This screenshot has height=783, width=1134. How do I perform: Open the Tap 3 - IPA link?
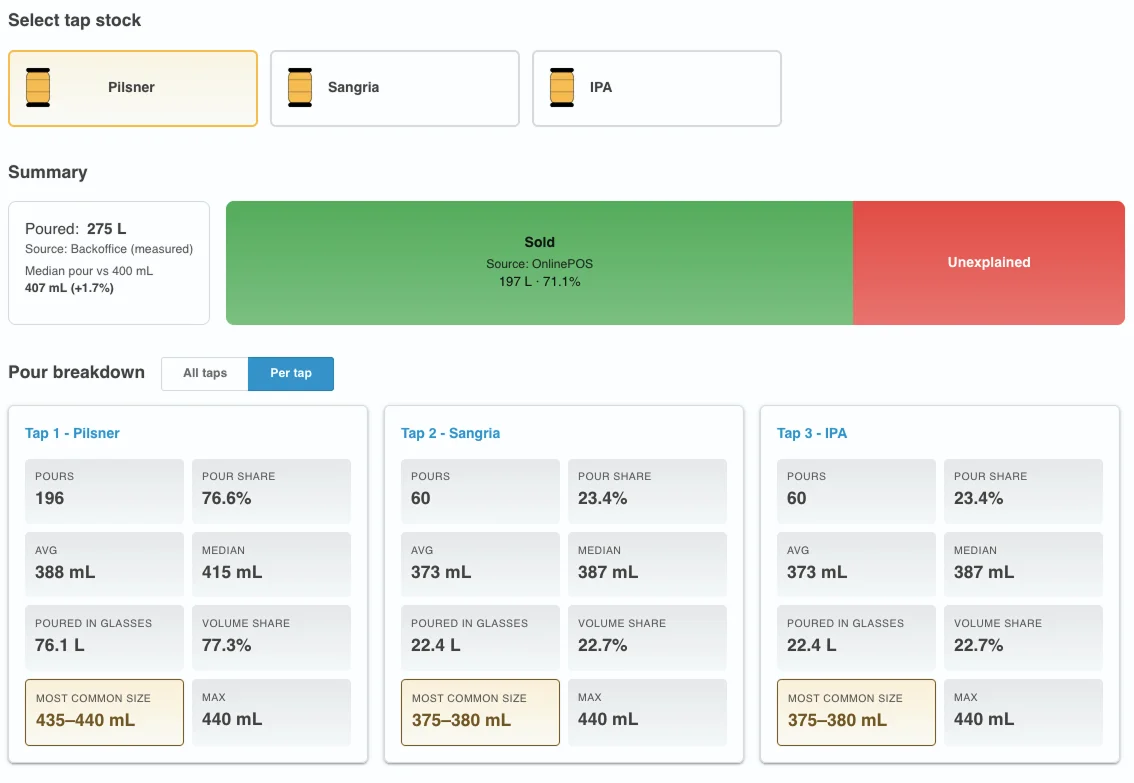coord(812,433)
